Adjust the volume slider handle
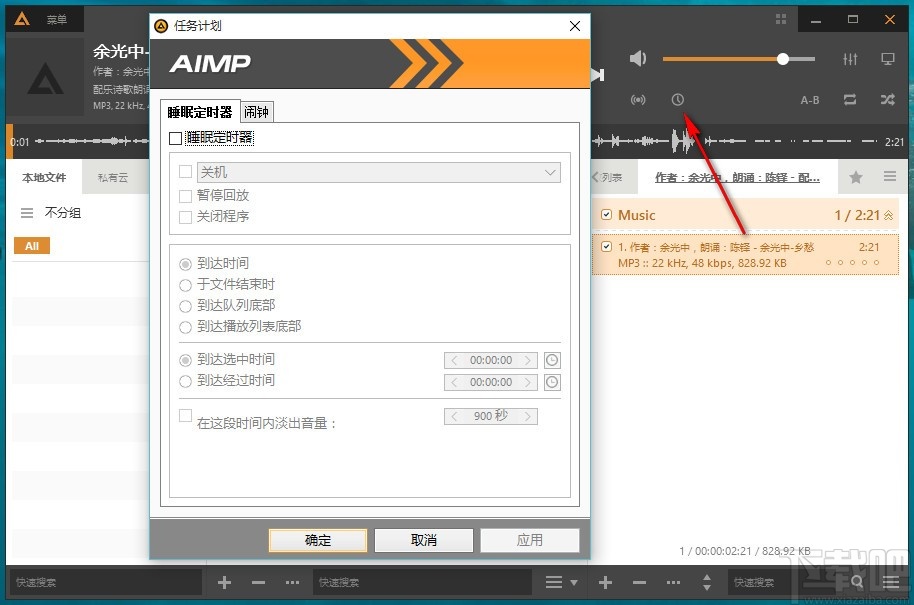Image resolution: width=914 pixels, height=605 pixels. 784,58
